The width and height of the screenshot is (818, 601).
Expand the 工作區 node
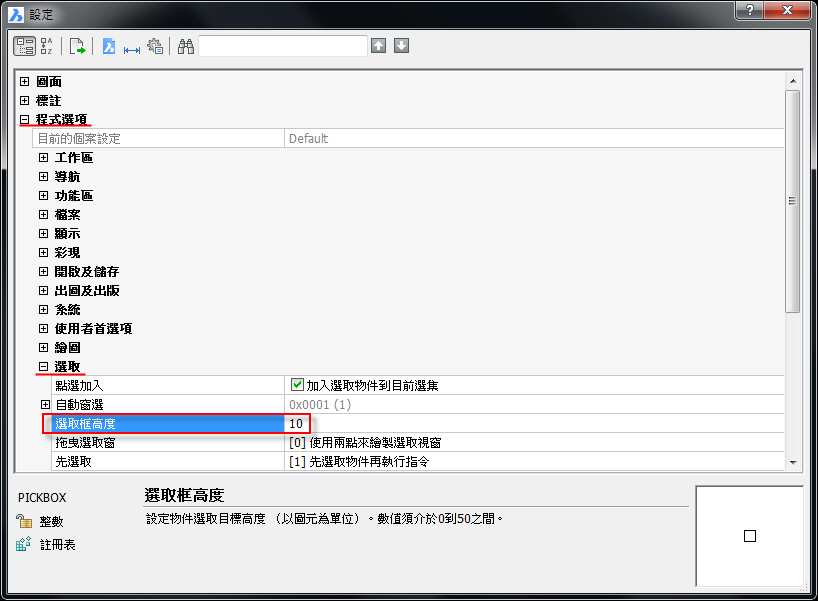pyautogui.click(x=43, y=158)
